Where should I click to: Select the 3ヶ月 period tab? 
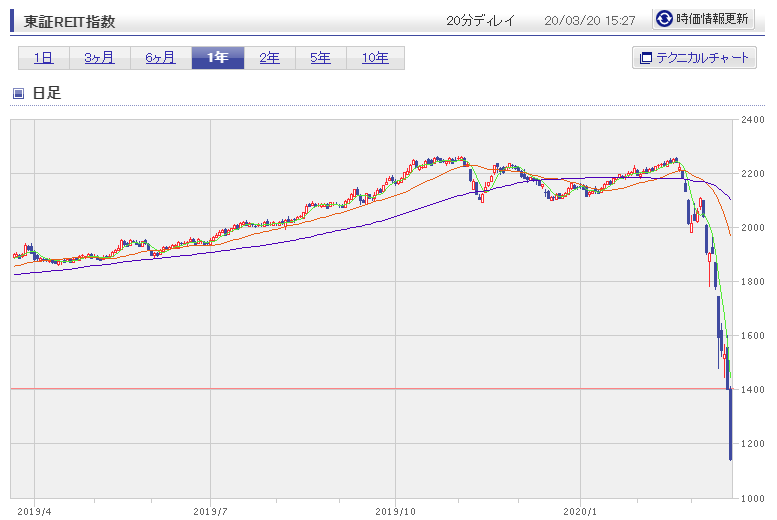pos(100,58)
